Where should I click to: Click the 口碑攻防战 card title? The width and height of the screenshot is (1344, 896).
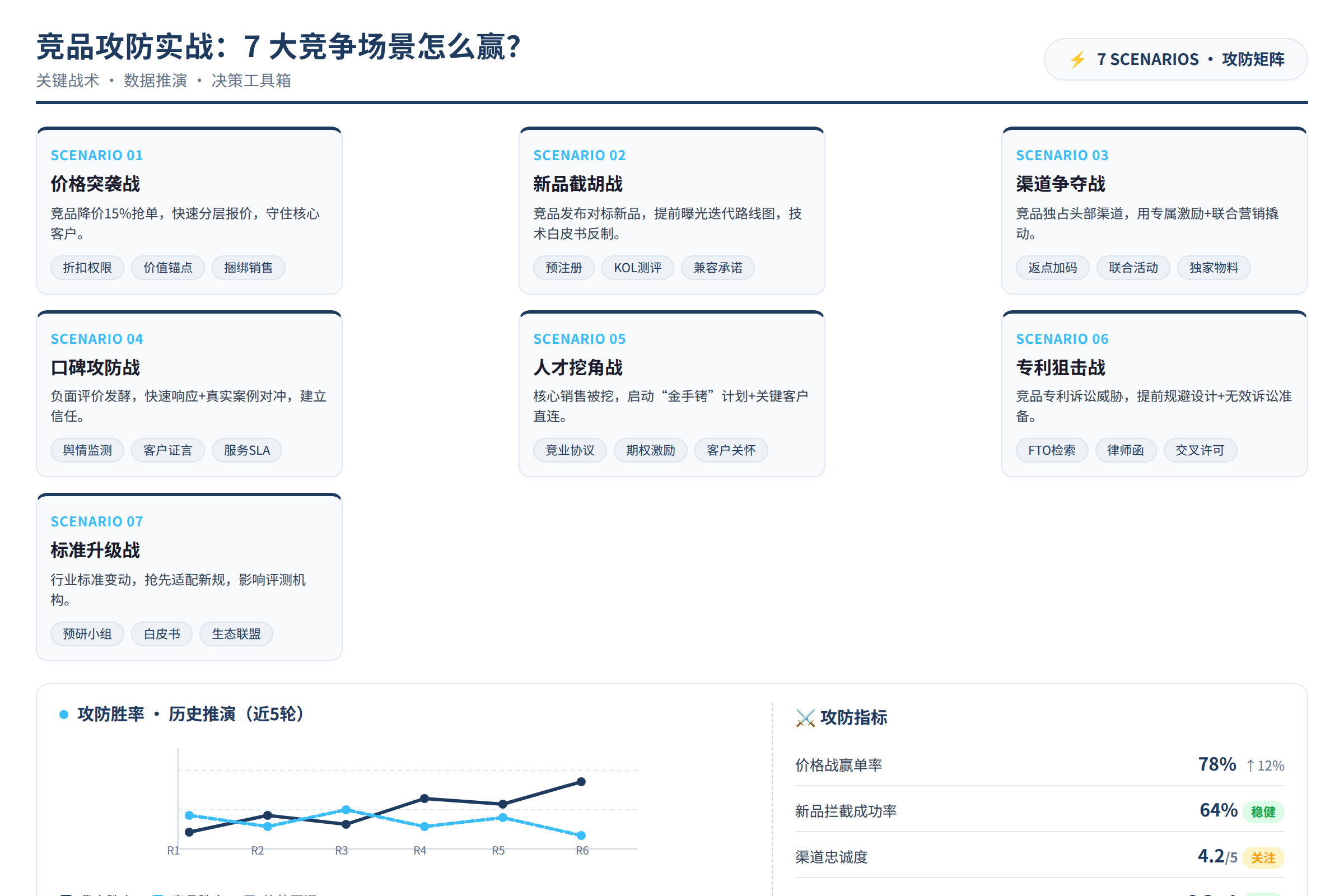click(95, 367)
